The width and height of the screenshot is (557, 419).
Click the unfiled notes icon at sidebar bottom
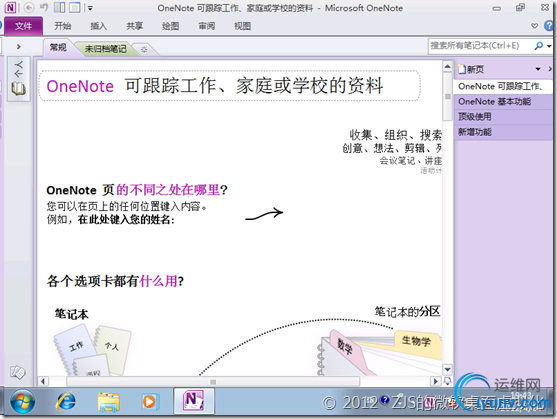click(x=17, y=372)
